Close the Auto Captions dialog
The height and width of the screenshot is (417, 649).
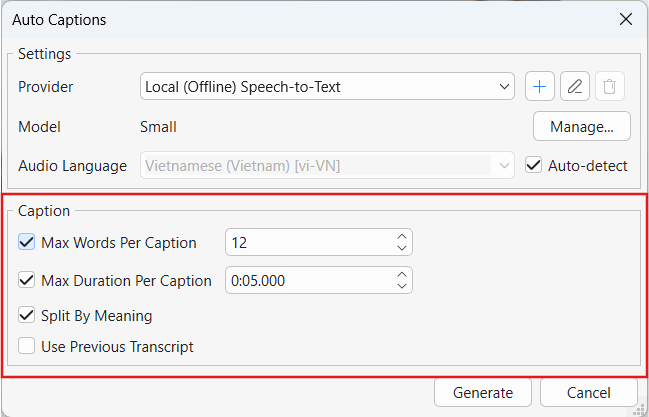tap(626, 19)
